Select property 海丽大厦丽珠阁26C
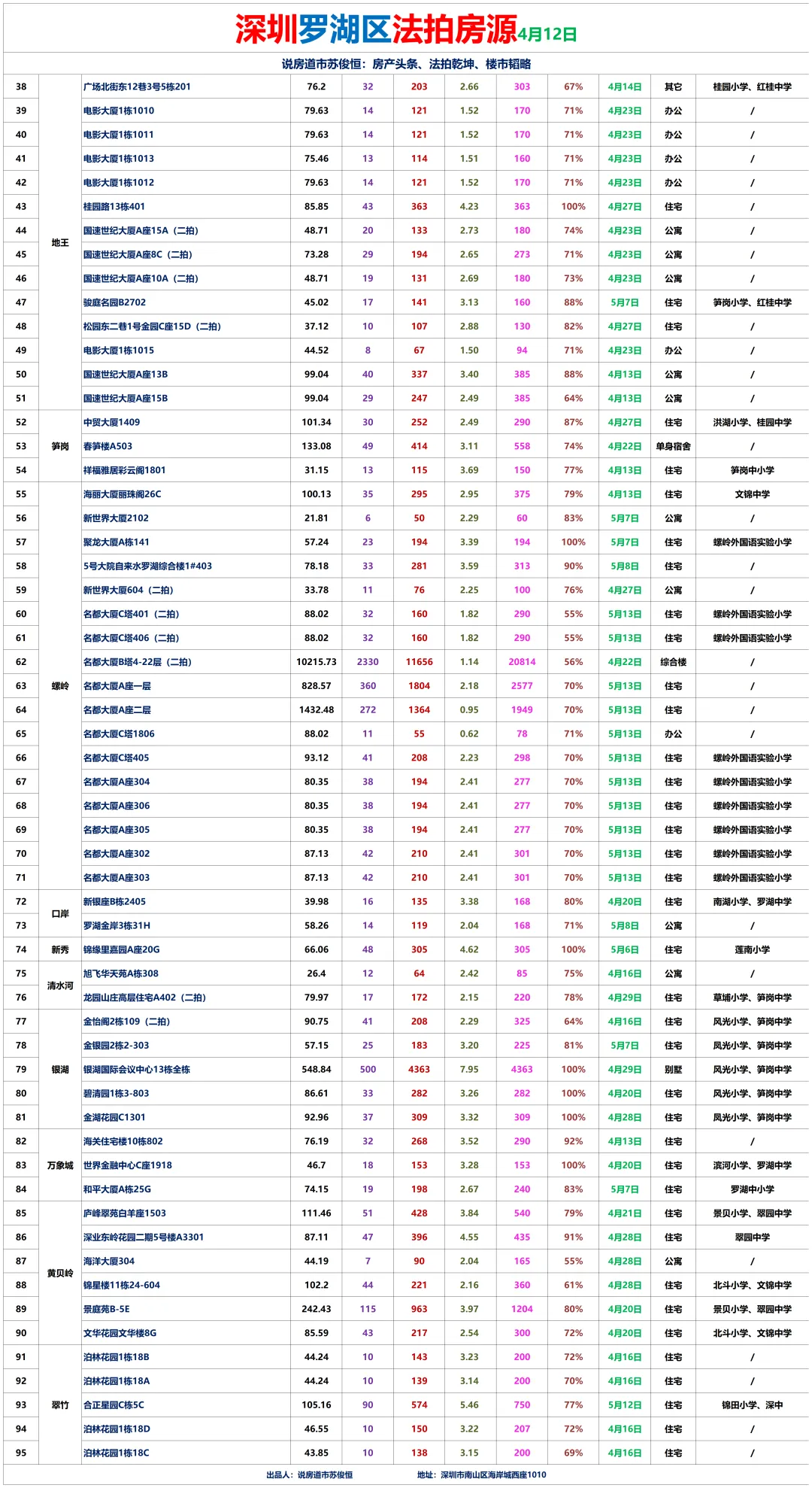This screenshot has height=1488, width=812. (x=122, y=494)
